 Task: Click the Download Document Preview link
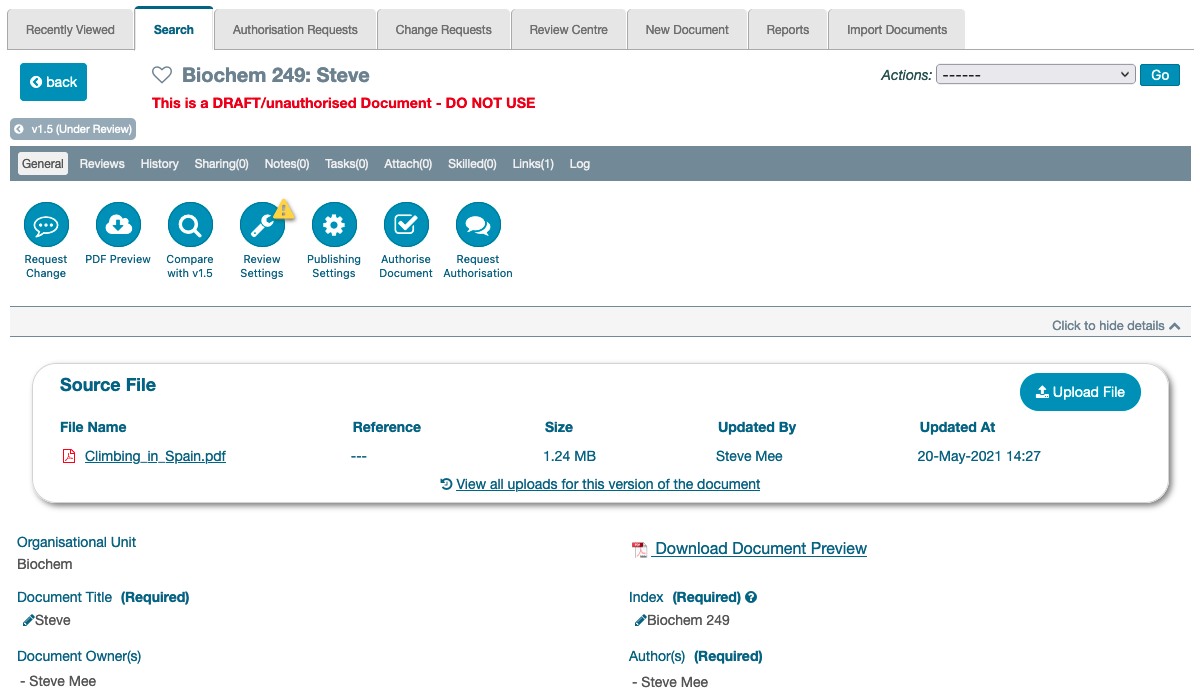pyautogui.click(x=761, y=549)
